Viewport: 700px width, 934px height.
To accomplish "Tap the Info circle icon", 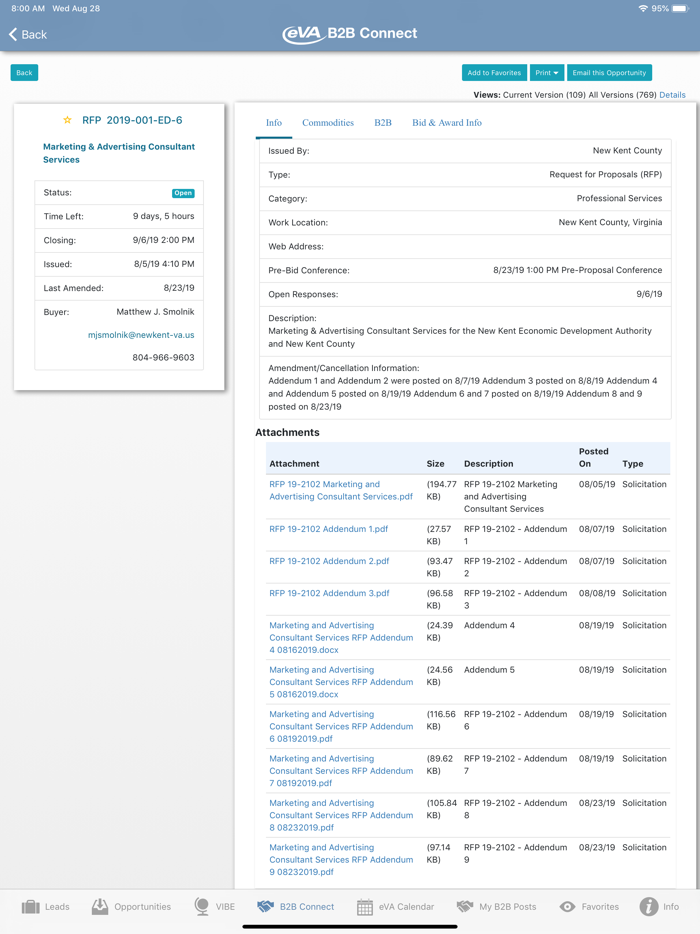I will click(649, 907).
